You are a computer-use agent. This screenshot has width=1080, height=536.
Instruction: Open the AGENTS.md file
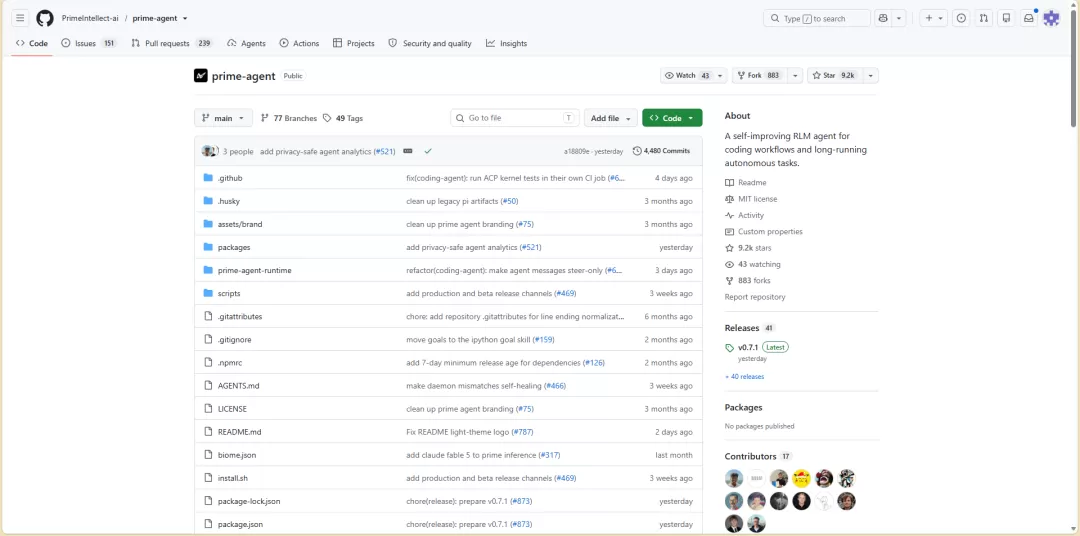tap(238, 386)
